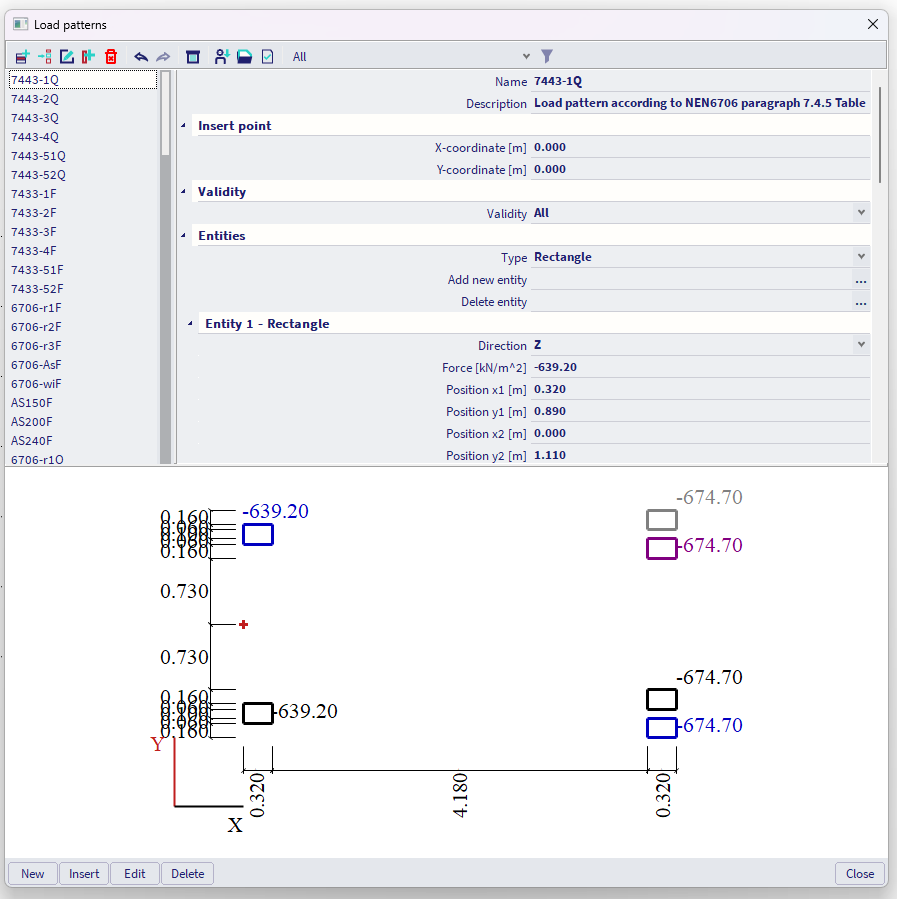Open the Validity dropdown arrow
This screenshot has height=899, width=897.
pos(861,213)
